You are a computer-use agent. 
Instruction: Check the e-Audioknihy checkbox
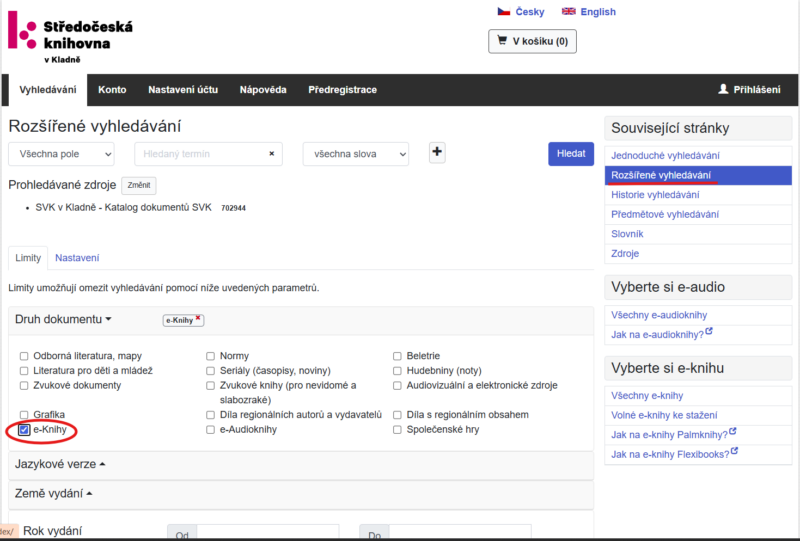click(211, 430)
